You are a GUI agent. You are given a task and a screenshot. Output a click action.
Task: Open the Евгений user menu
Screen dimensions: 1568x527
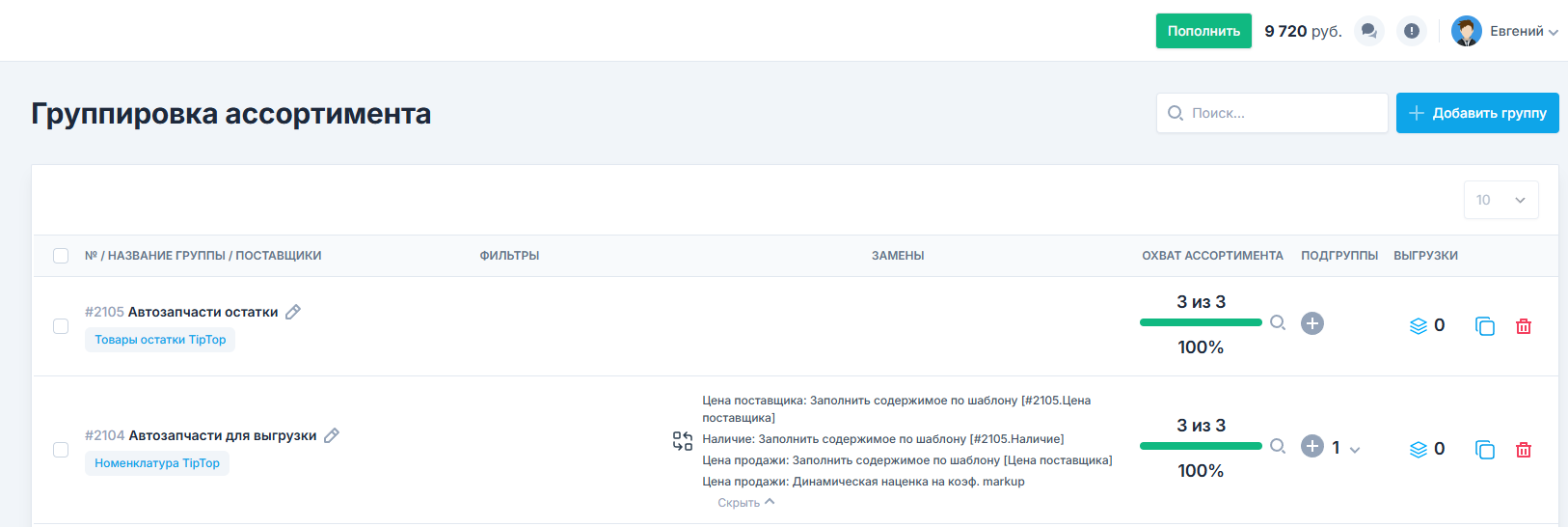click(x=1504, y=31)
